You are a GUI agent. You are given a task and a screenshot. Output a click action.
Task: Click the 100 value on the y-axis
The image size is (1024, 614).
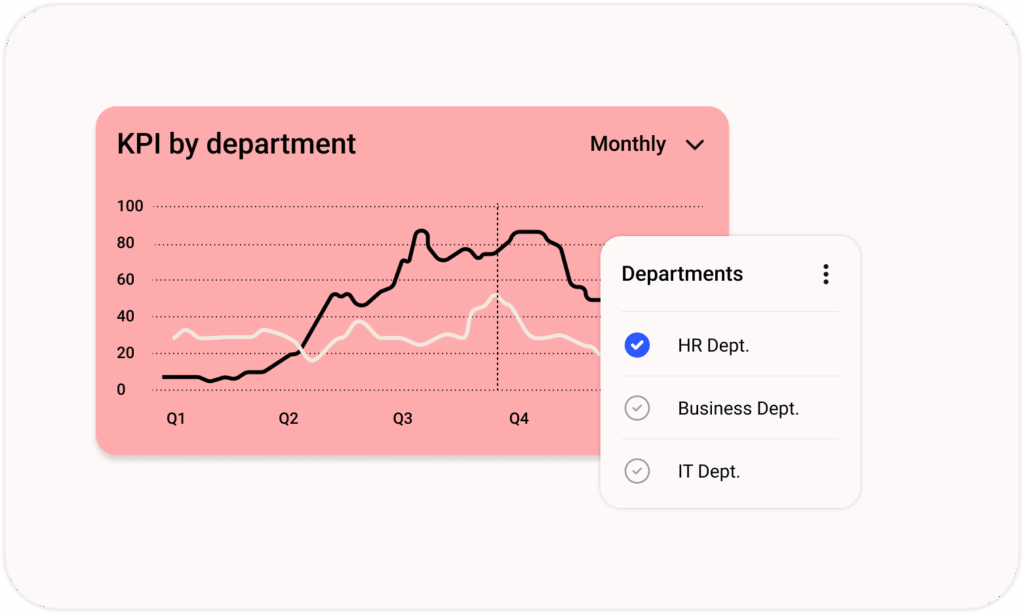(x=130, y=207)
